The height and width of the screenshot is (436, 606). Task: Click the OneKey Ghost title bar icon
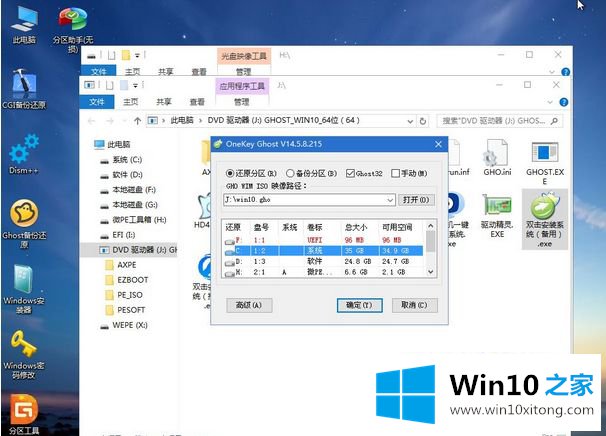[x=218, y=144]
